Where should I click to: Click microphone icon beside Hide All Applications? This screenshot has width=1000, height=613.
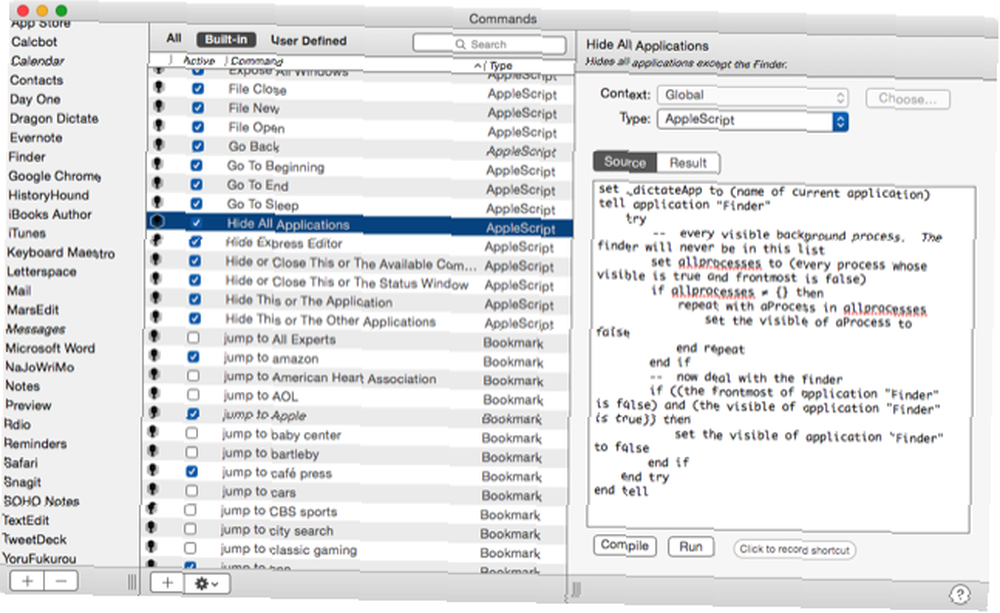pos(158,222)
